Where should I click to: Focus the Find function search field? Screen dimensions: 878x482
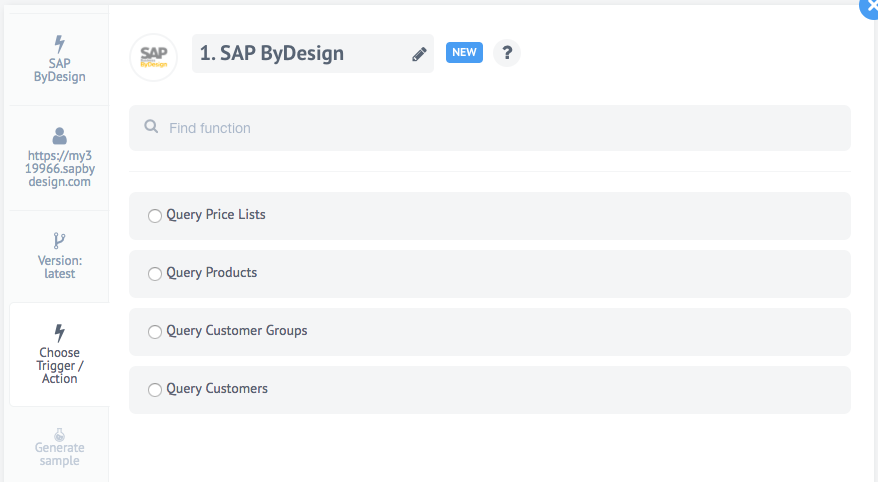(x=489, y=128)
